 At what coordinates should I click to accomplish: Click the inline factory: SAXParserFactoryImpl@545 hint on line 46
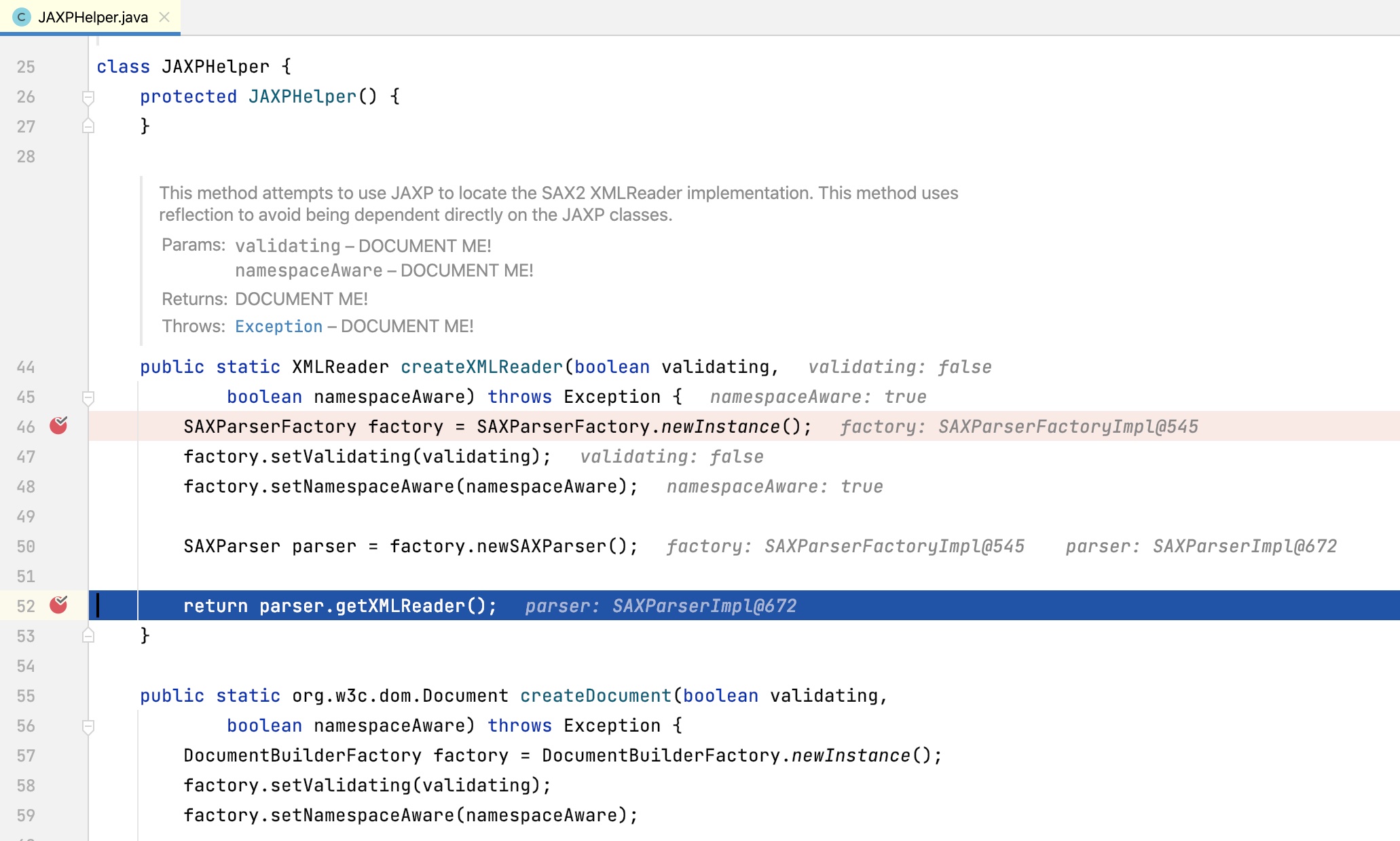(x=1019, y=427)
